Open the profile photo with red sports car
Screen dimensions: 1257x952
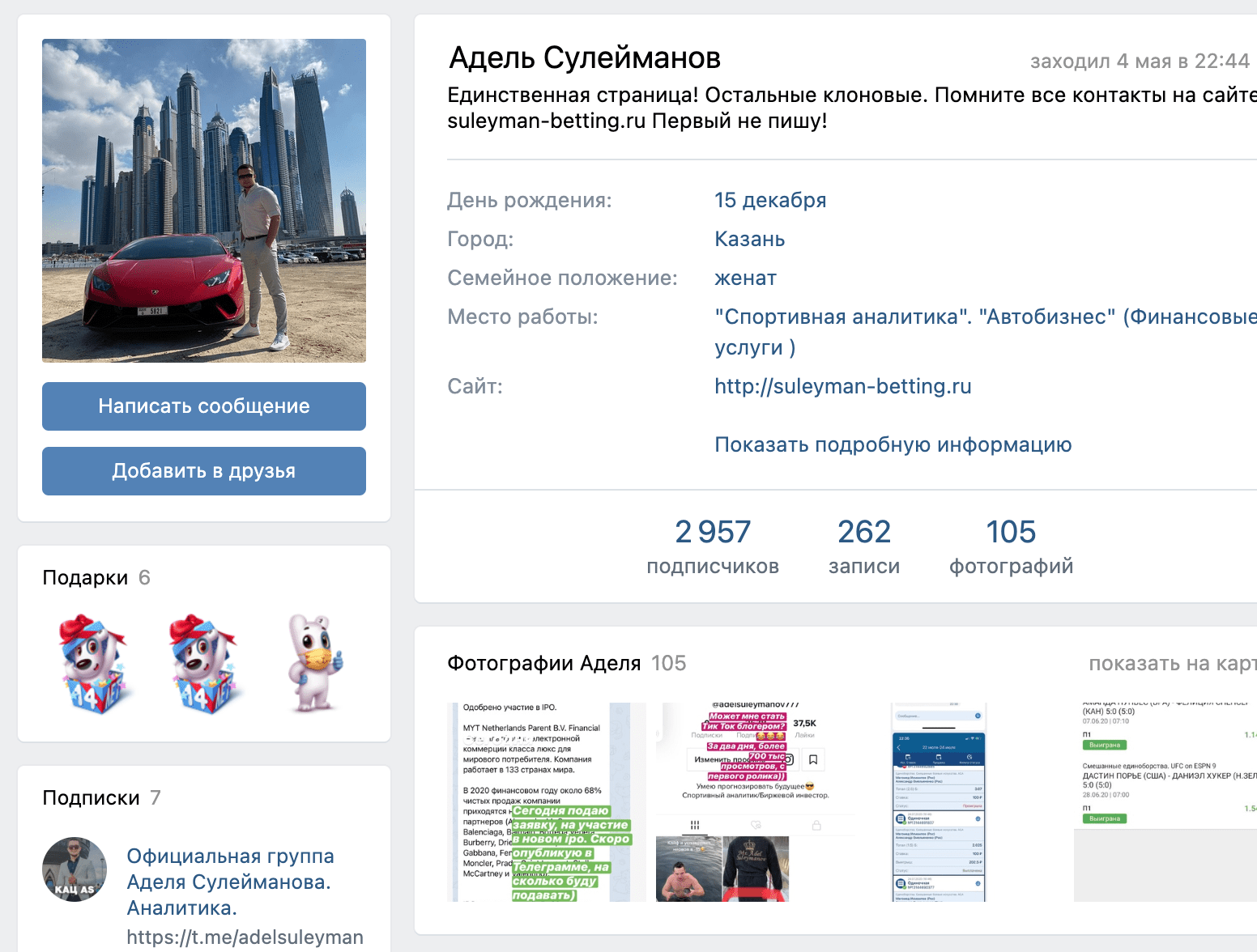tap(204, 200)
